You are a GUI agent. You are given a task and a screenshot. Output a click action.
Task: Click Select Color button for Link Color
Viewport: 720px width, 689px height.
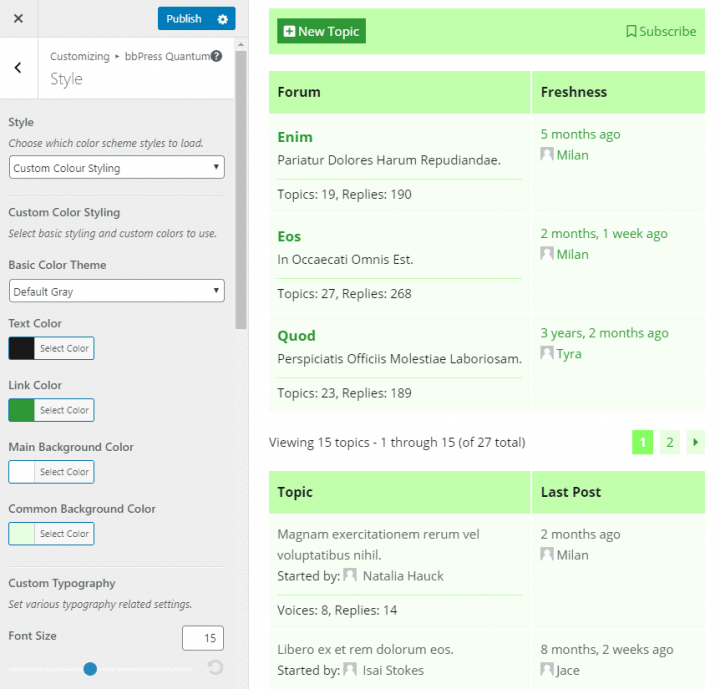tap(64, 410)
